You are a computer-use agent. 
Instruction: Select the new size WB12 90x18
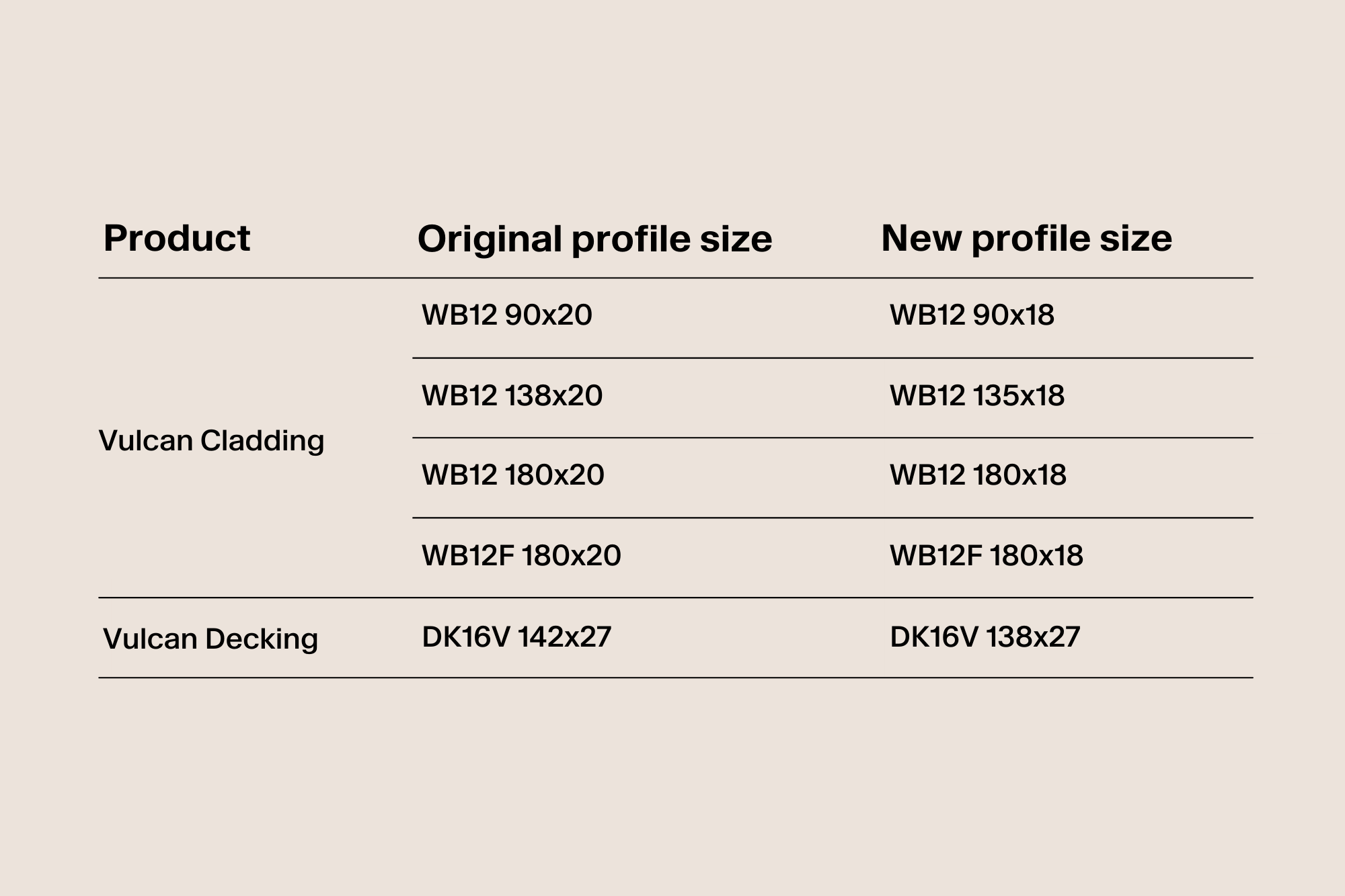[x=972, y=315]
